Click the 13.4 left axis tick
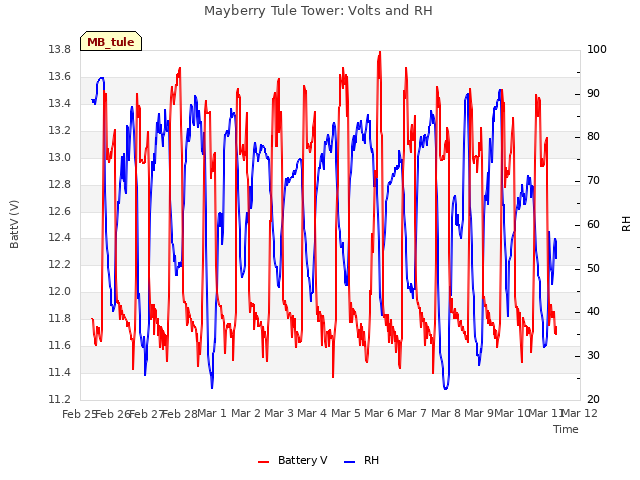 60,103
